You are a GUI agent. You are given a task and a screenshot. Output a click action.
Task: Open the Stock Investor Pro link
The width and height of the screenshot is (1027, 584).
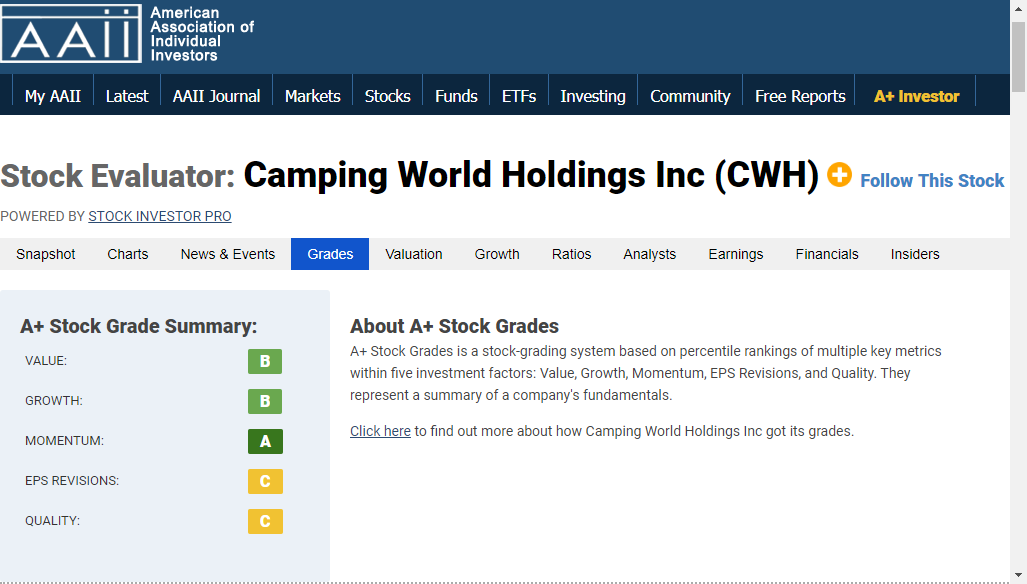[x=160, y=216]
